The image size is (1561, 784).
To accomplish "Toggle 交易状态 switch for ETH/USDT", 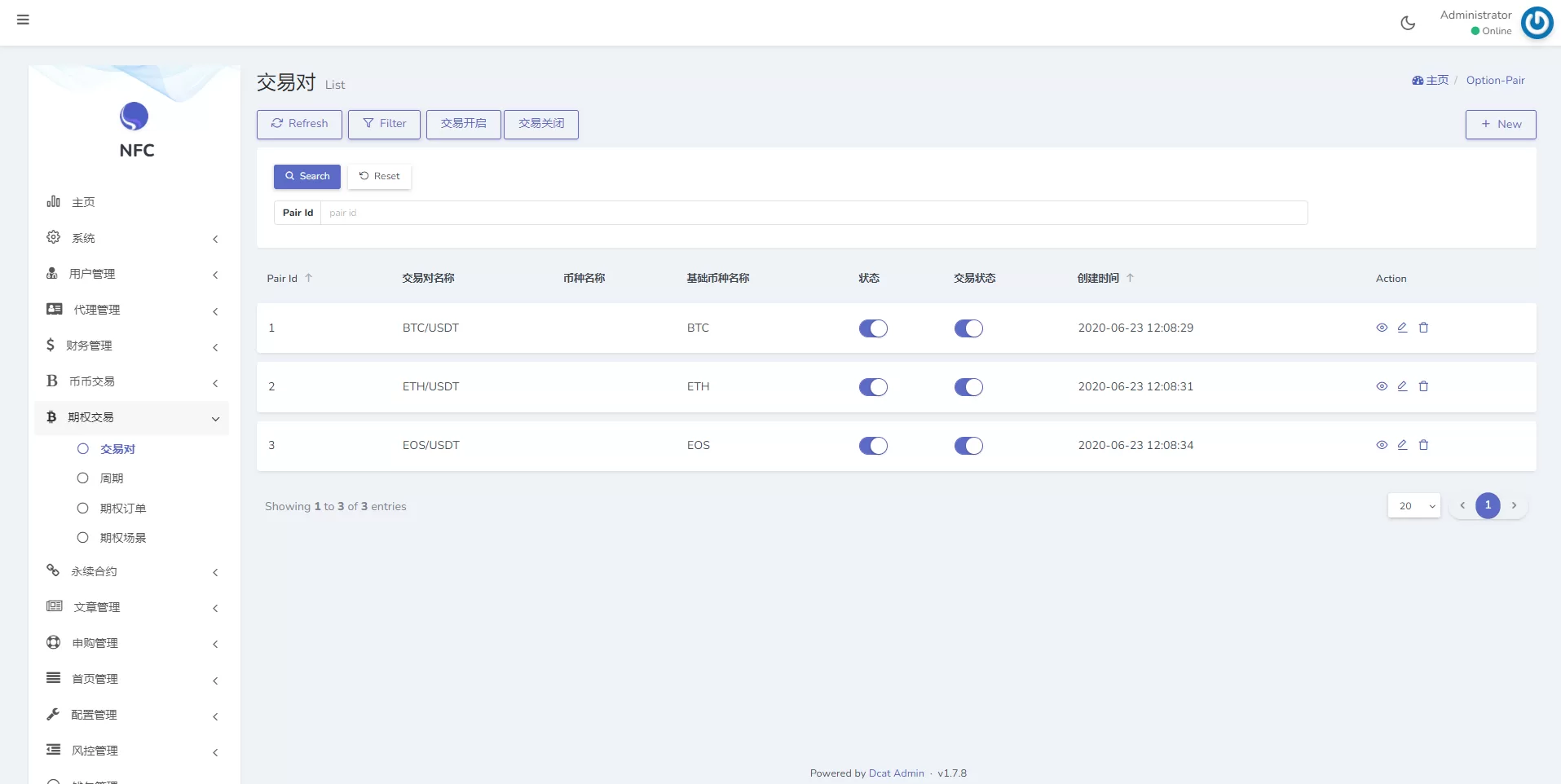I will (x=968, y=387).
